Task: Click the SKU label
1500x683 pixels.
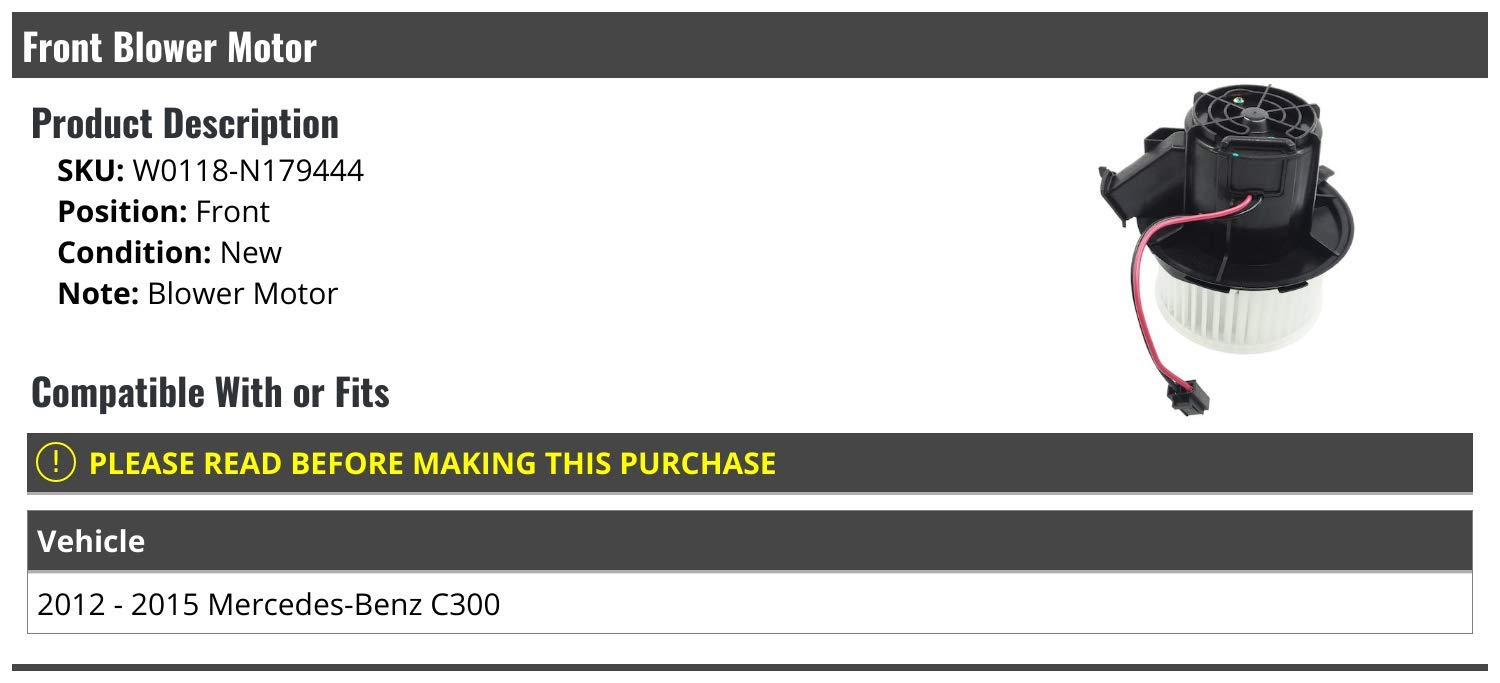Action: coord(91,171)
